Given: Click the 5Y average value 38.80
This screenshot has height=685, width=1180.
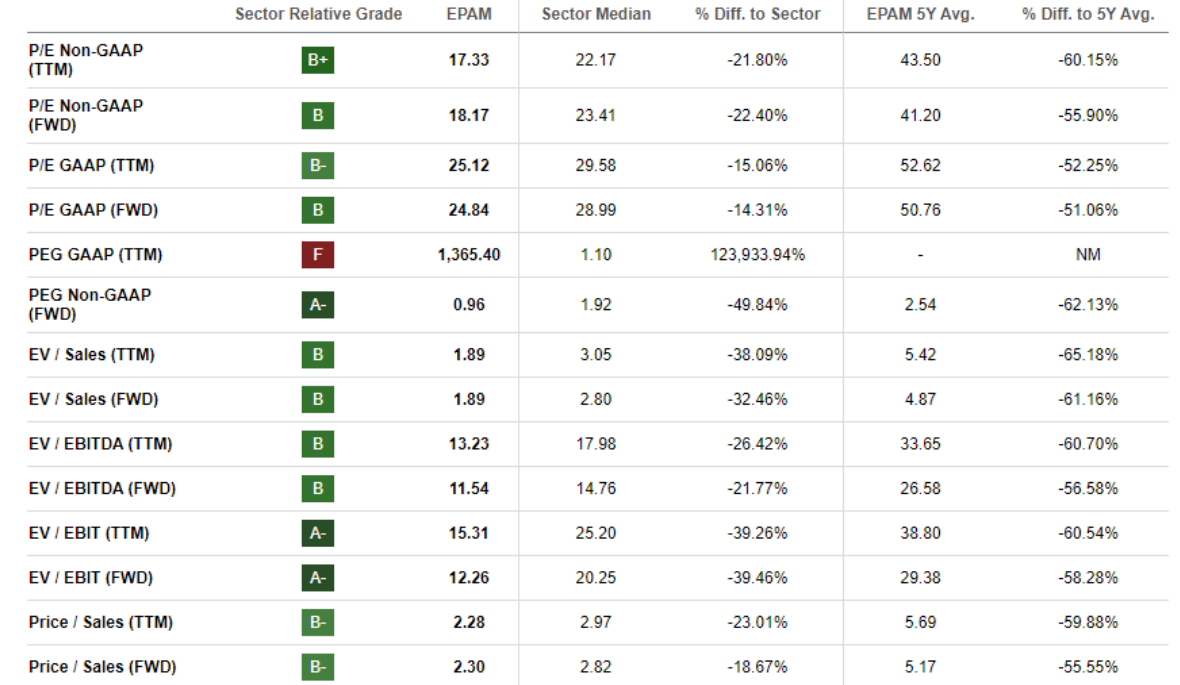Looking at the screenshot, I should (920, 533).
